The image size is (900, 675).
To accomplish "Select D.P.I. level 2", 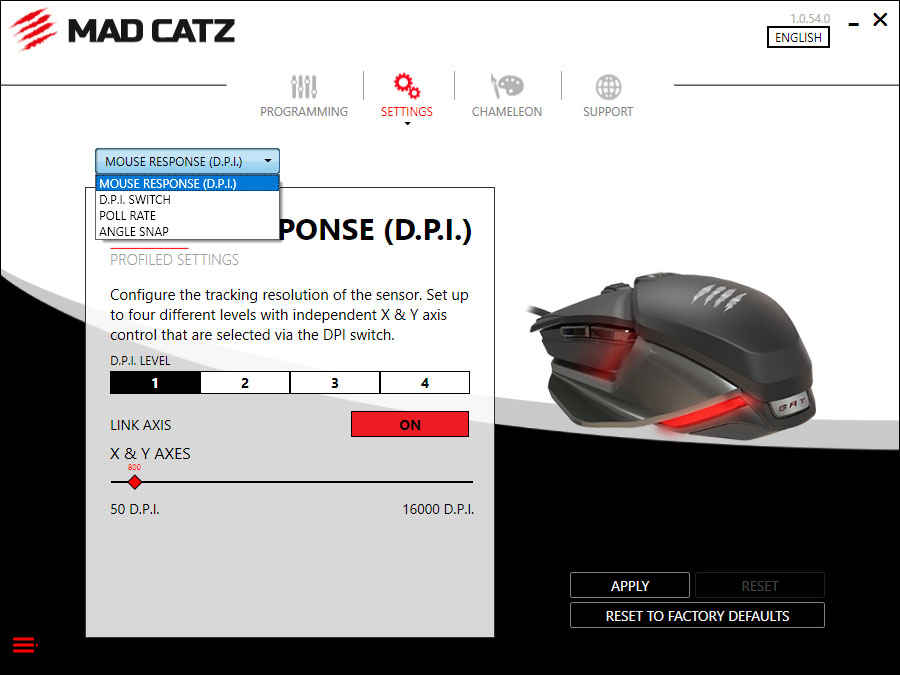I will click(245, 383).
